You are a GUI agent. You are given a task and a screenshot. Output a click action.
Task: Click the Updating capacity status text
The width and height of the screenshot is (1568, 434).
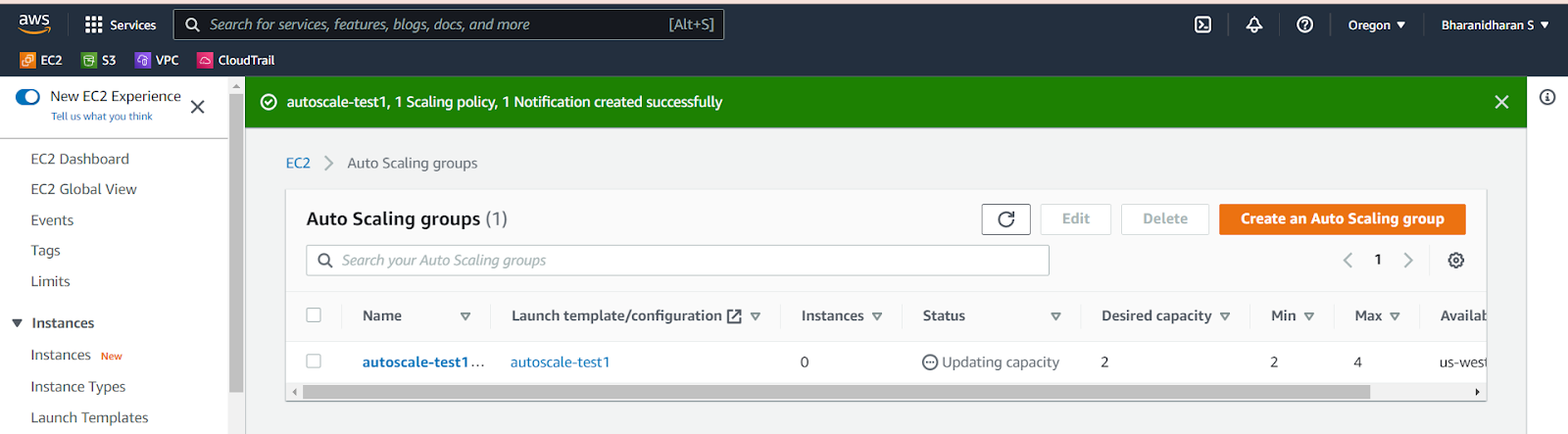point(1000,362)
